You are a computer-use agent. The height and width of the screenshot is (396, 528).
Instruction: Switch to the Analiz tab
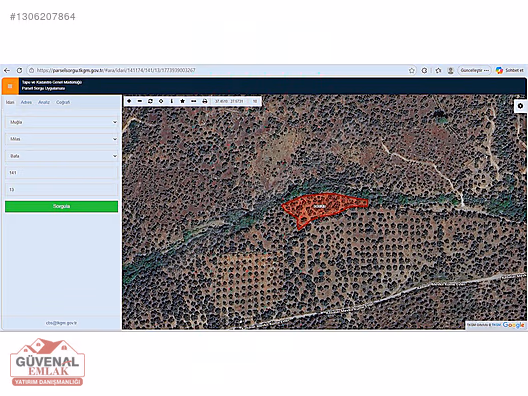click(44, 102)
